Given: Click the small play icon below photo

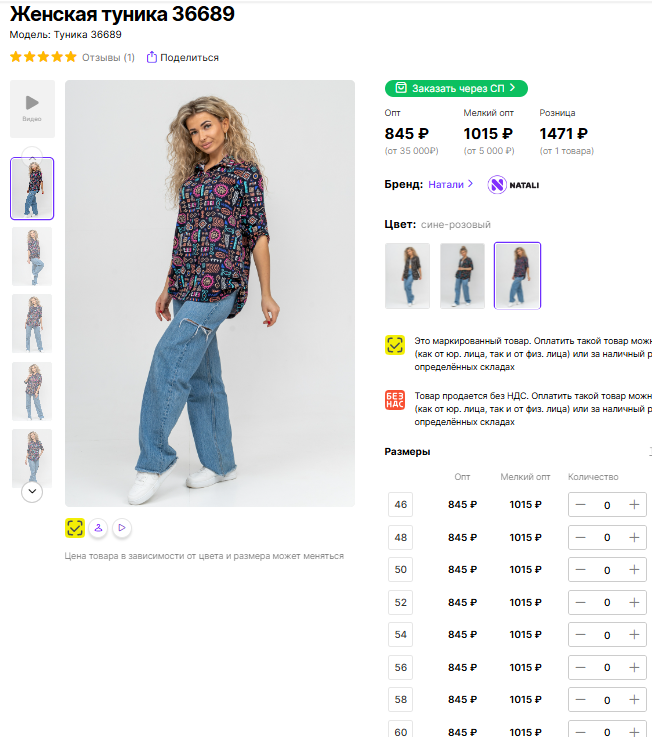Looking at the screenshot, I should point(122,528).
